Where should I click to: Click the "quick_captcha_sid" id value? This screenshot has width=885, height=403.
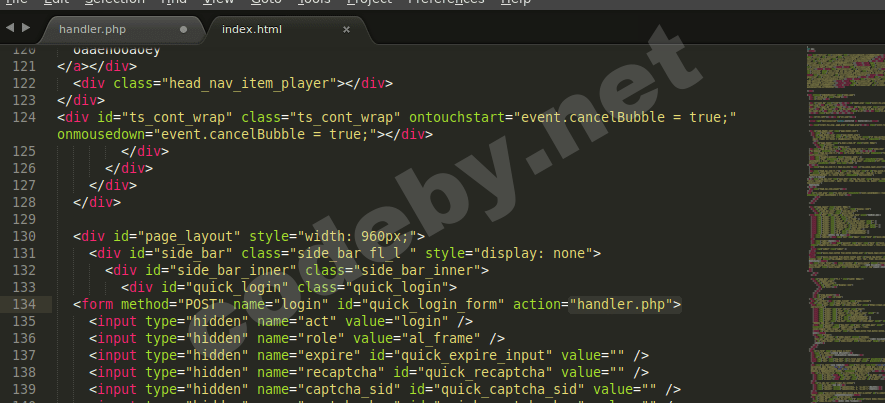[505, 389]
